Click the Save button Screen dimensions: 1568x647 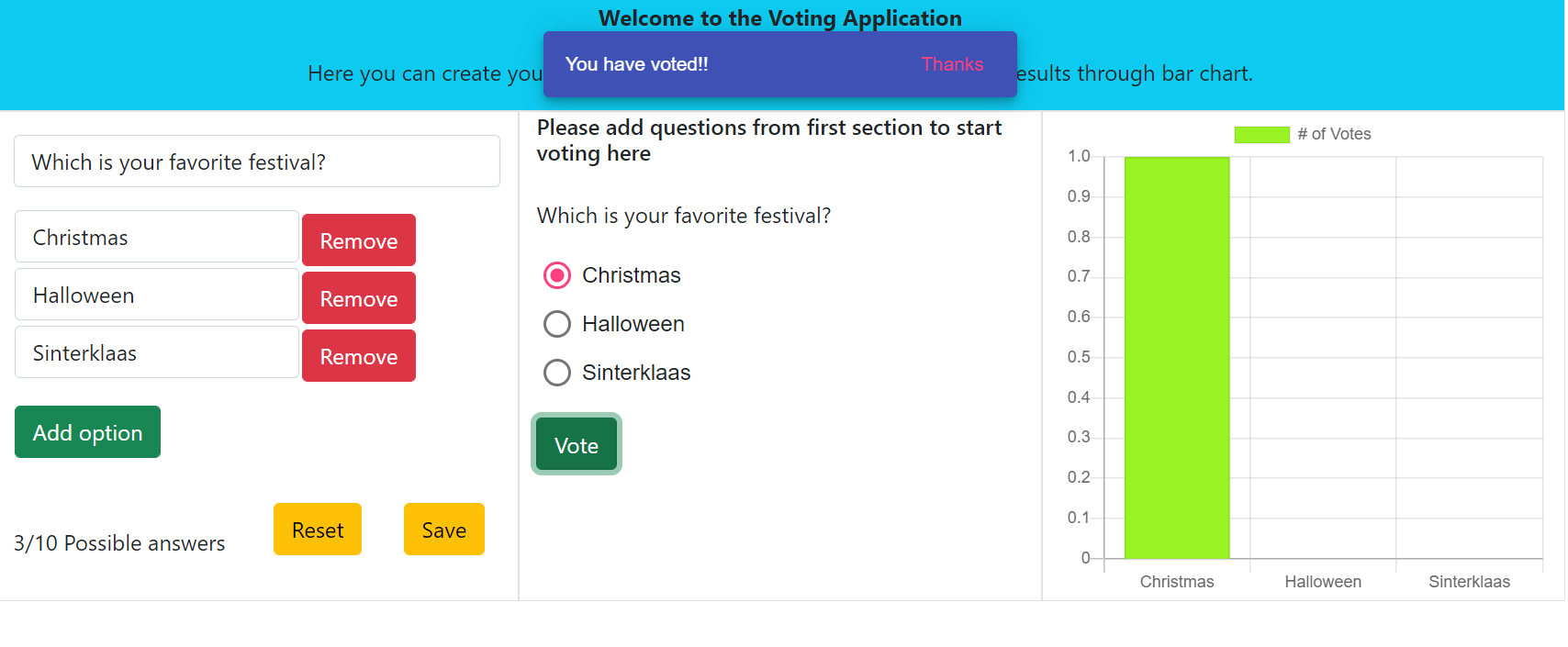443,530
